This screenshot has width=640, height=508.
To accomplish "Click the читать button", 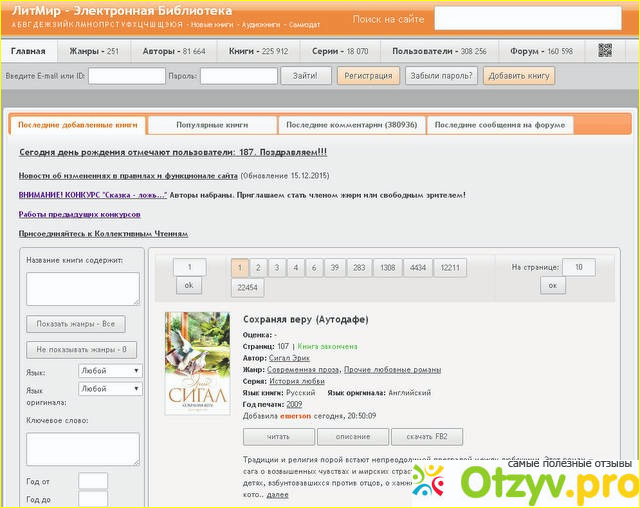I will (x=278, y=437).
